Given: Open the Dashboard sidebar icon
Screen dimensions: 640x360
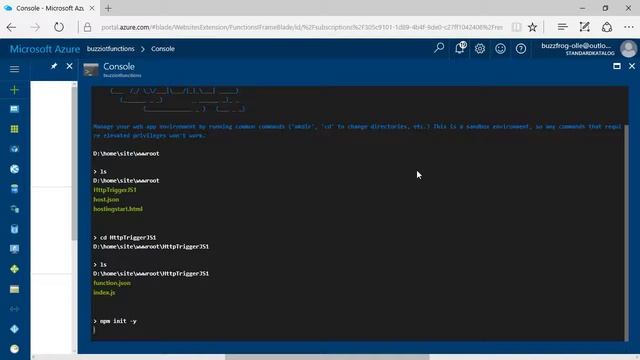Looking at the screenshot, I should 14,109.
